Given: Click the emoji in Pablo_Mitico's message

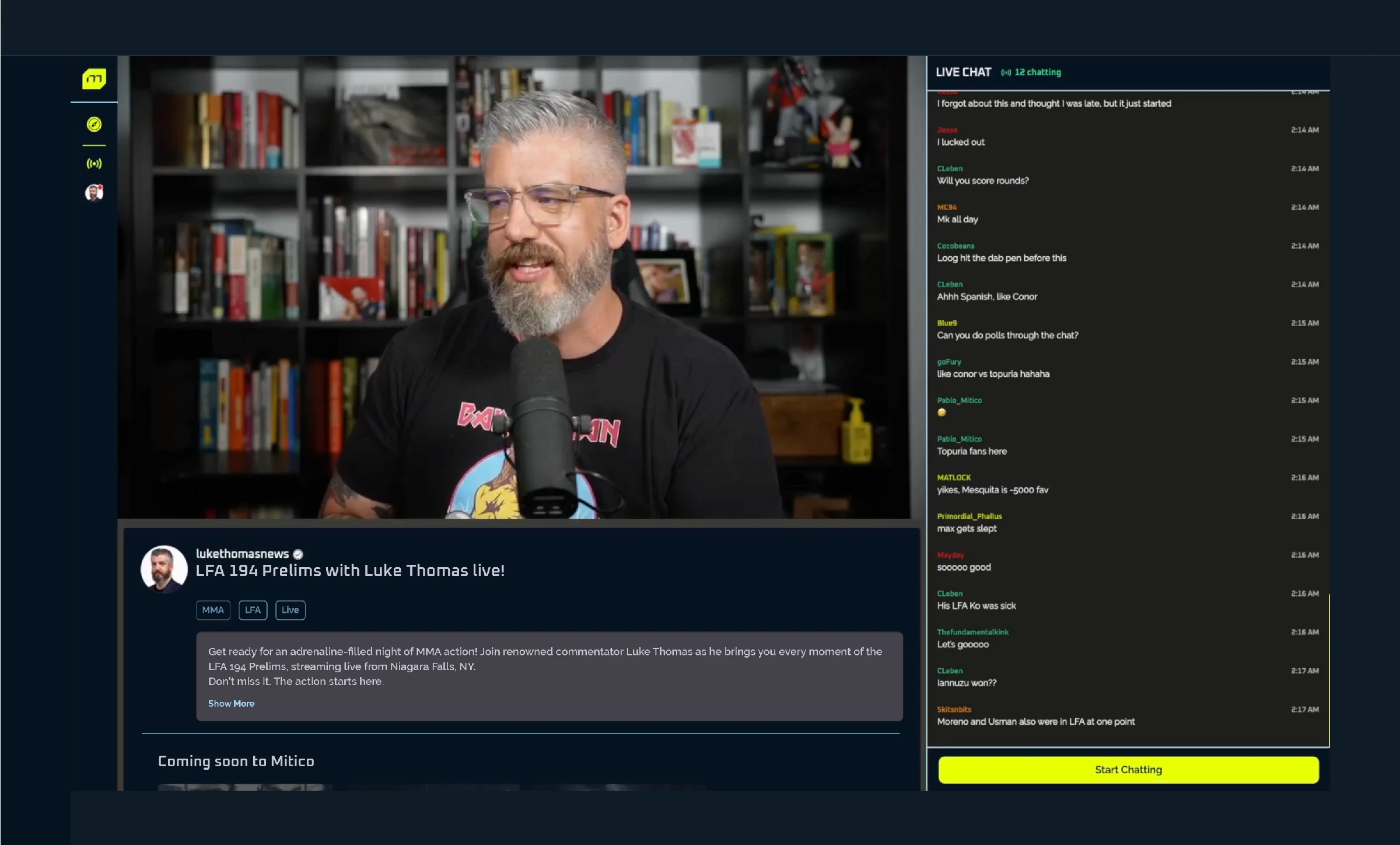Looking at the screenshot, I should [x=942, y=413].
